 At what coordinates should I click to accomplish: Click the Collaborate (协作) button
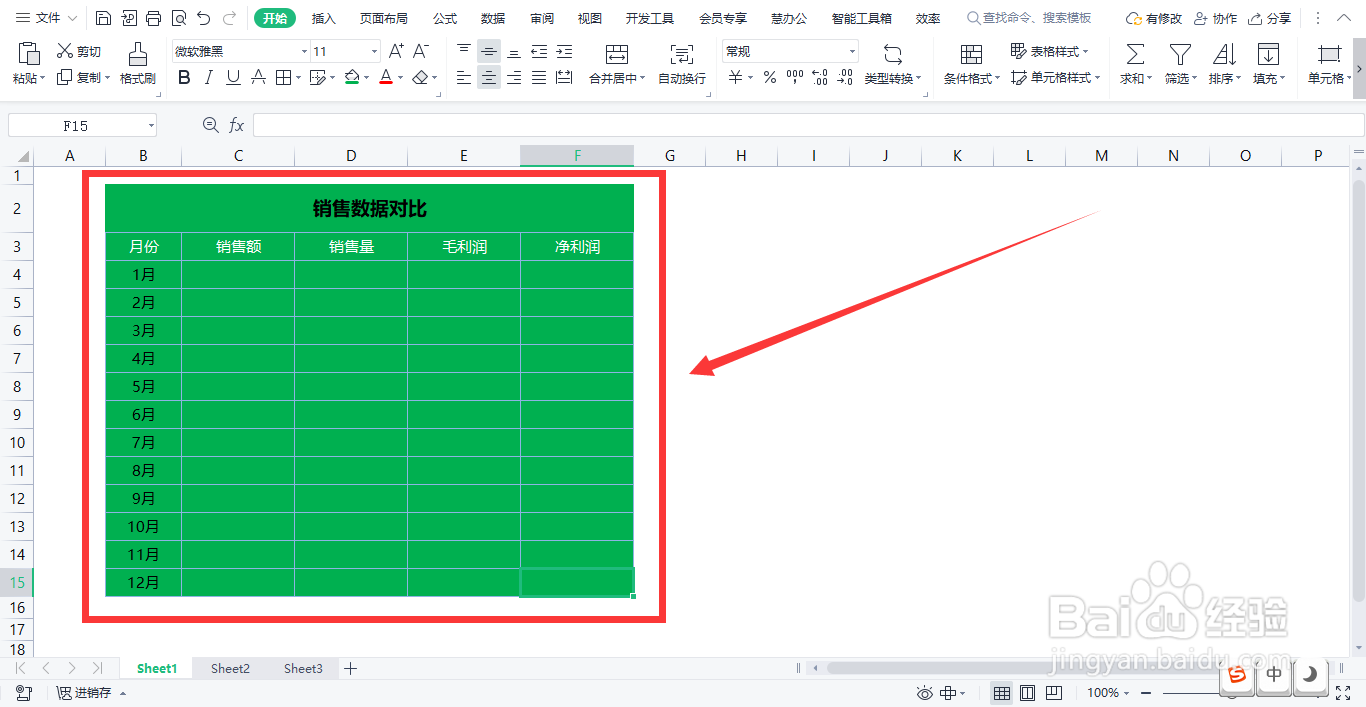pos(1215,18)
